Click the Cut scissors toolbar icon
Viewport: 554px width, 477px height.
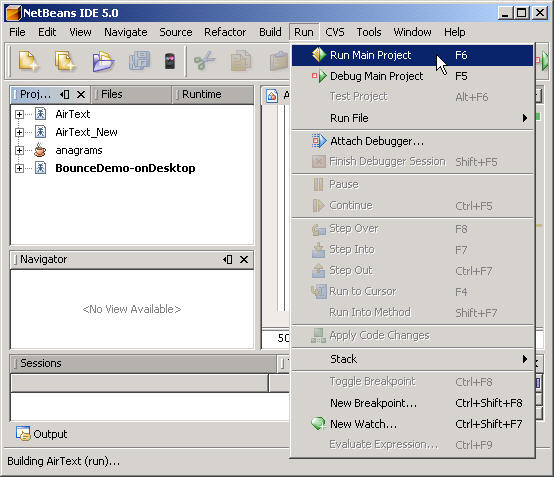[x=205, y=60]
